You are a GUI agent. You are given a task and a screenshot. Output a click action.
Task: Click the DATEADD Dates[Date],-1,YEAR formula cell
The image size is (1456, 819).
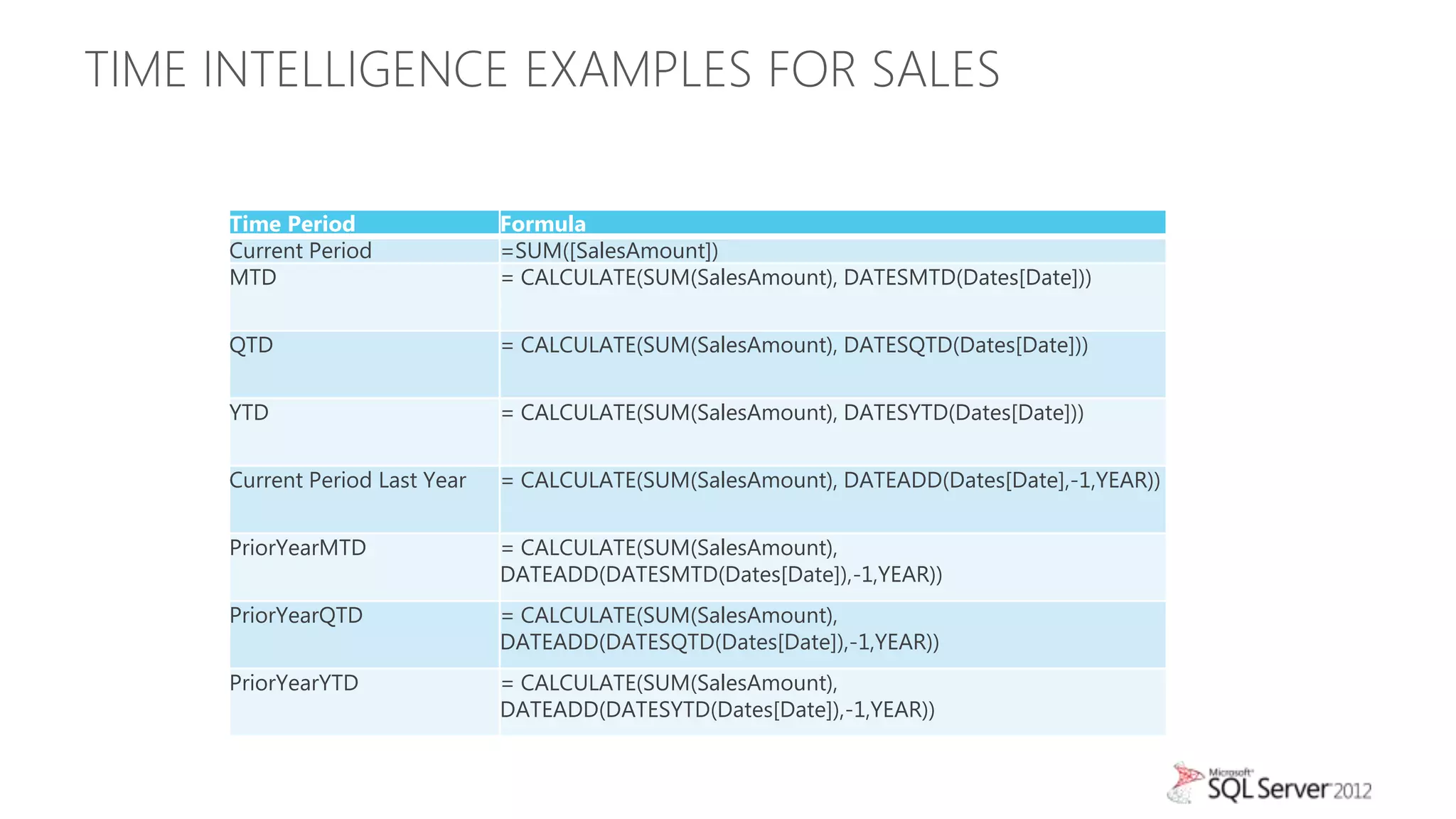tap(833, 499)
